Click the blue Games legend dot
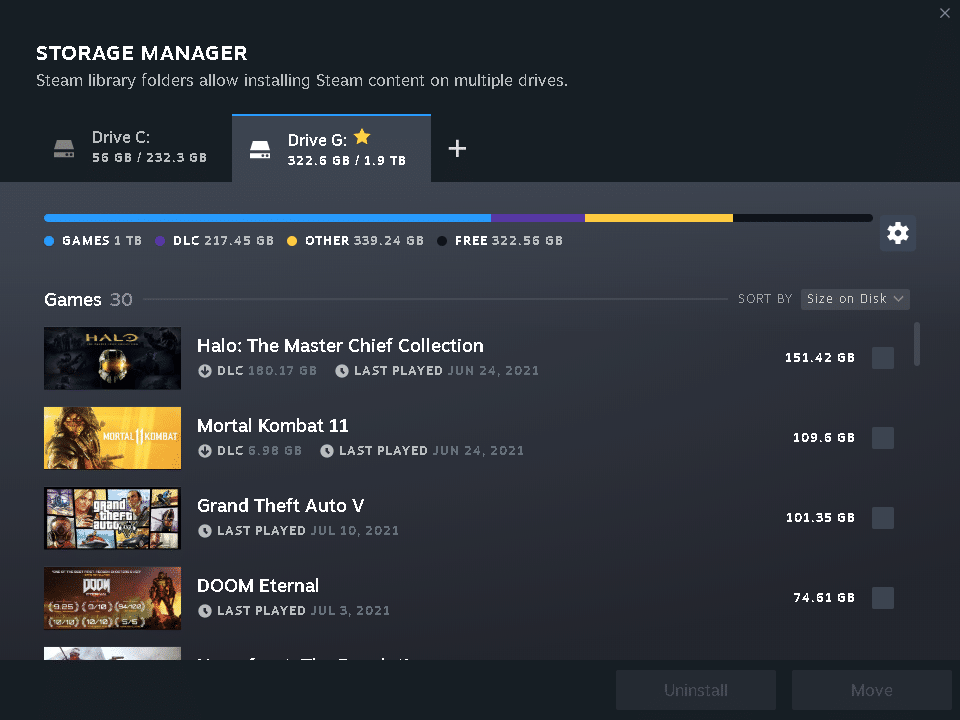The height and width of the screenshot is (720, 960). 49,241
